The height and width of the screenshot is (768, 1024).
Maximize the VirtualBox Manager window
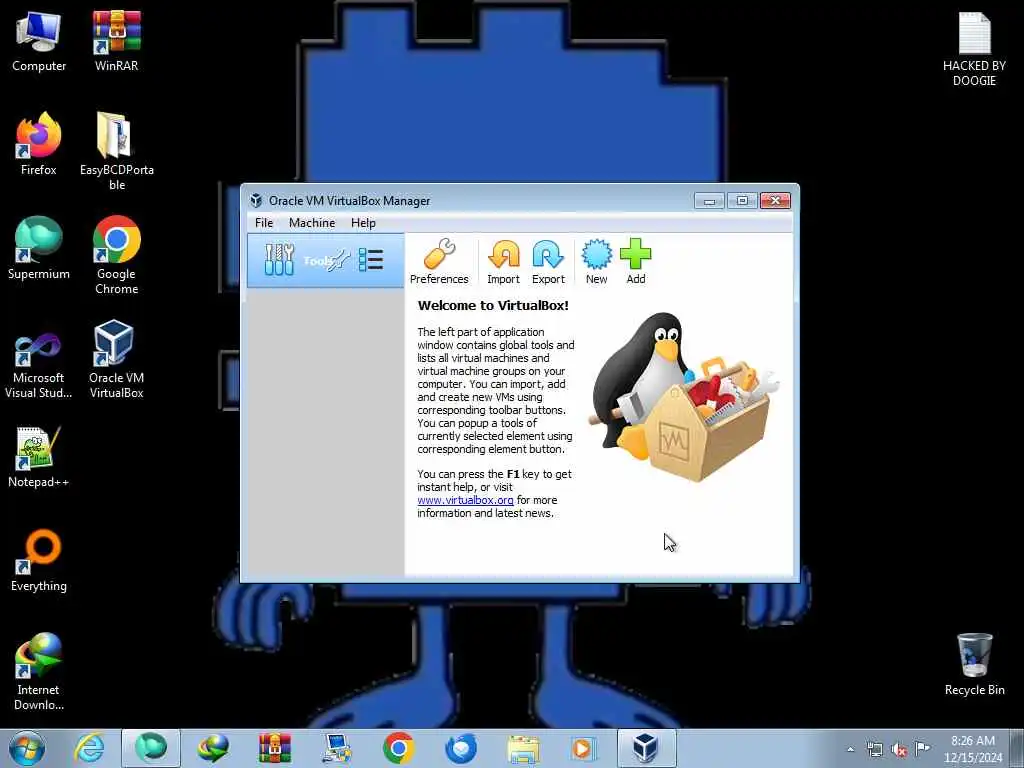click(742, 200)
